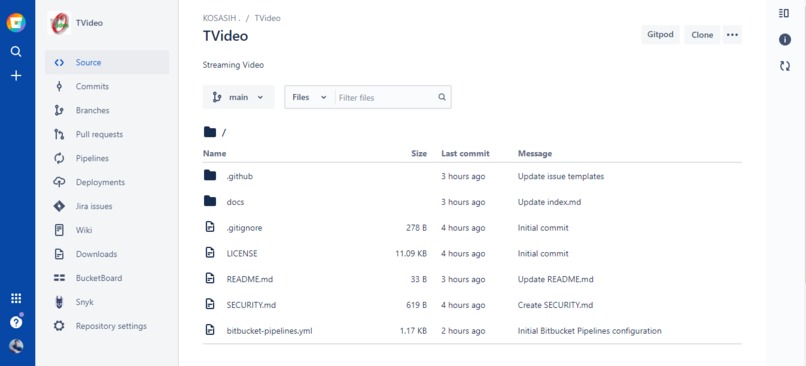Image resolution: width=806 pixels, height=366 pixels.
Task: Open Commits in the sidebar
Action: (107, 86)
